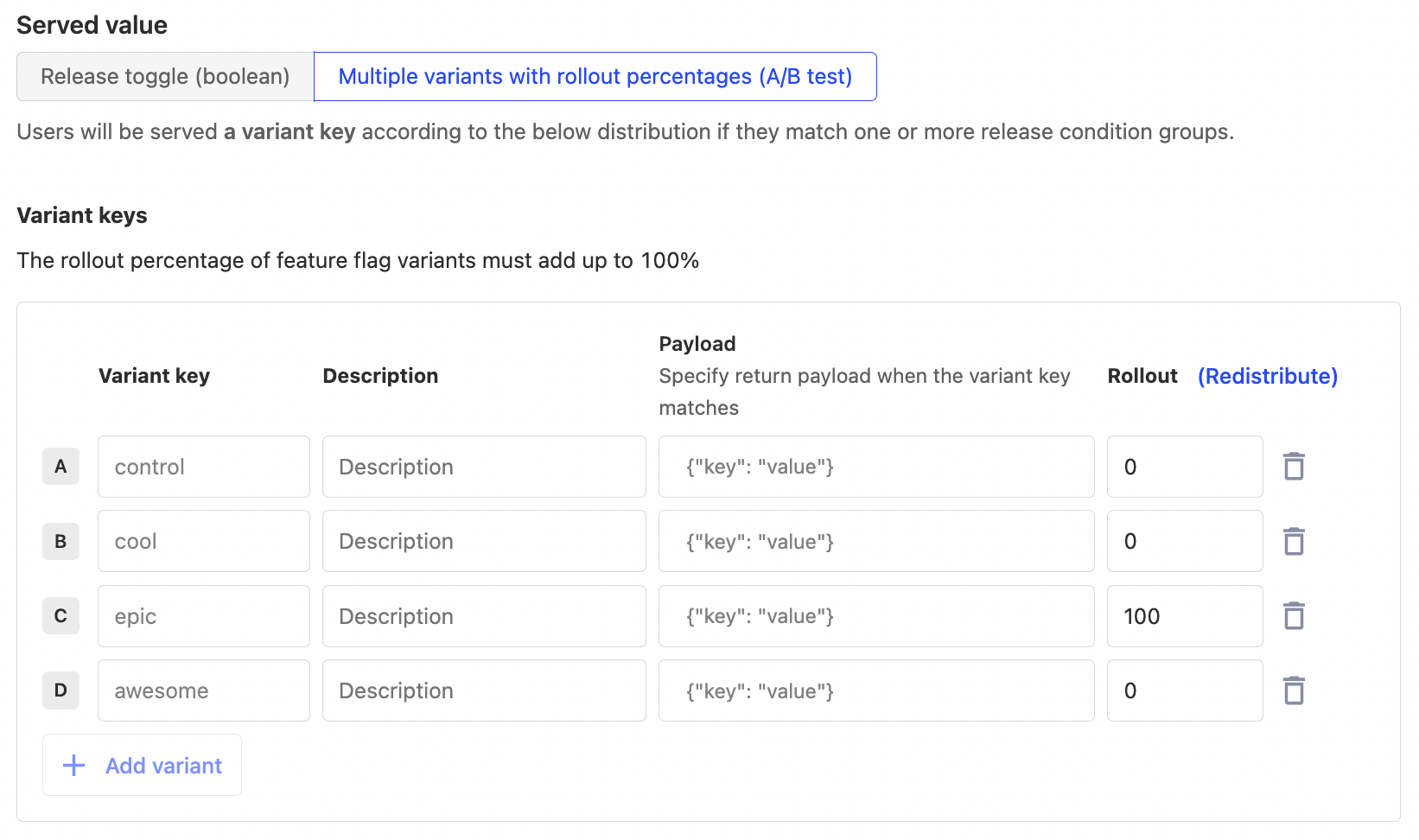Click the epic variant key input
Viewport: 1419px width, 840px height.
[203, 616]
